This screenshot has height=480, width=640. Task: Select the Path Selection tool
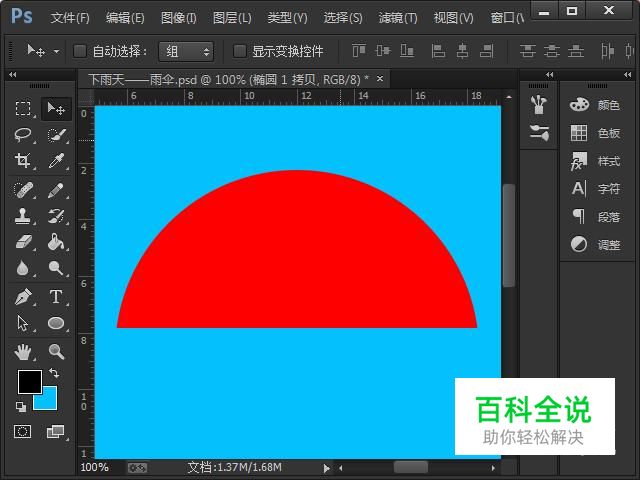click(x=23, y=323)
